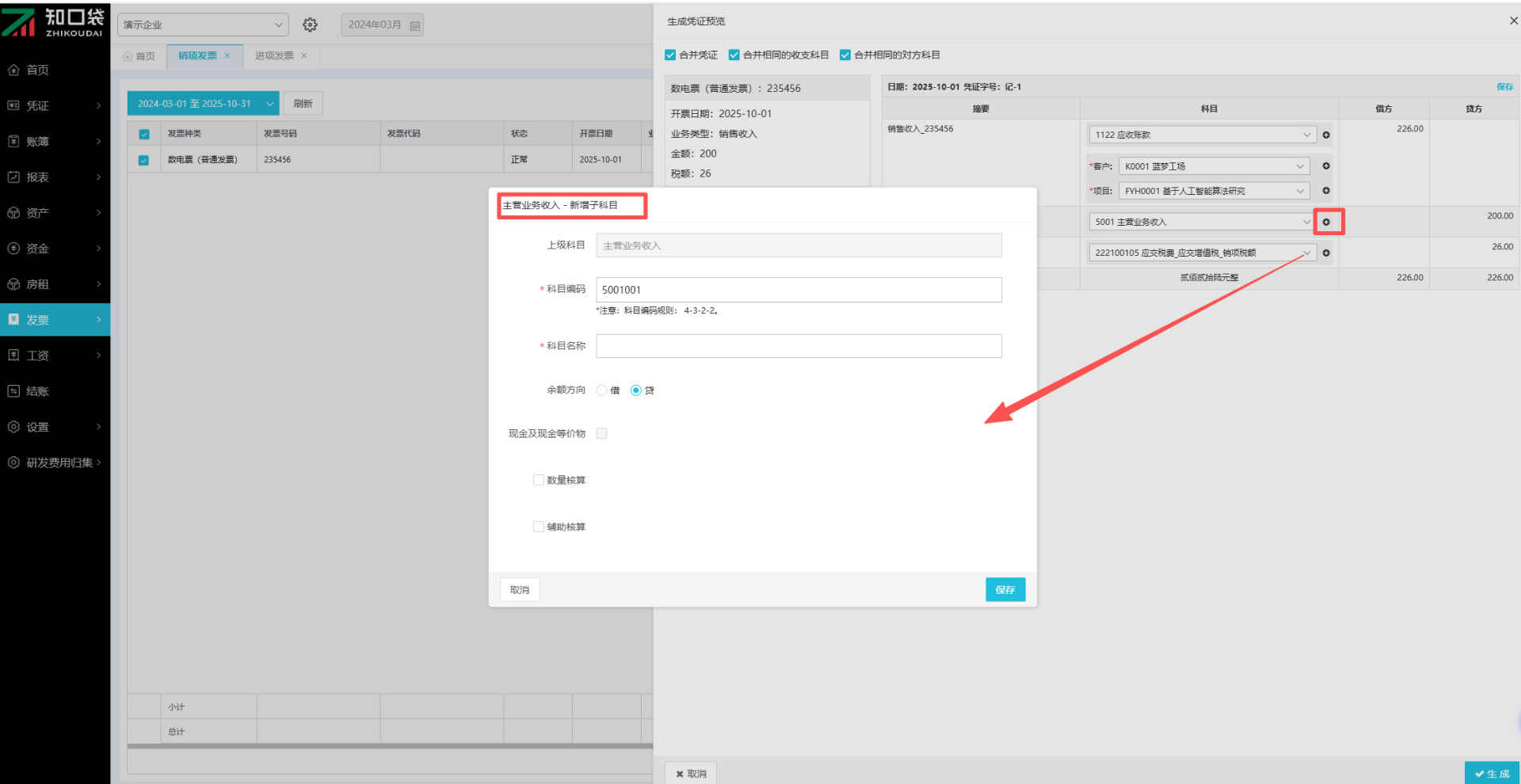Enable the 辅助核算 checkbox
The height and width of the screenshot is (784, 1521).
coord(539,527)
